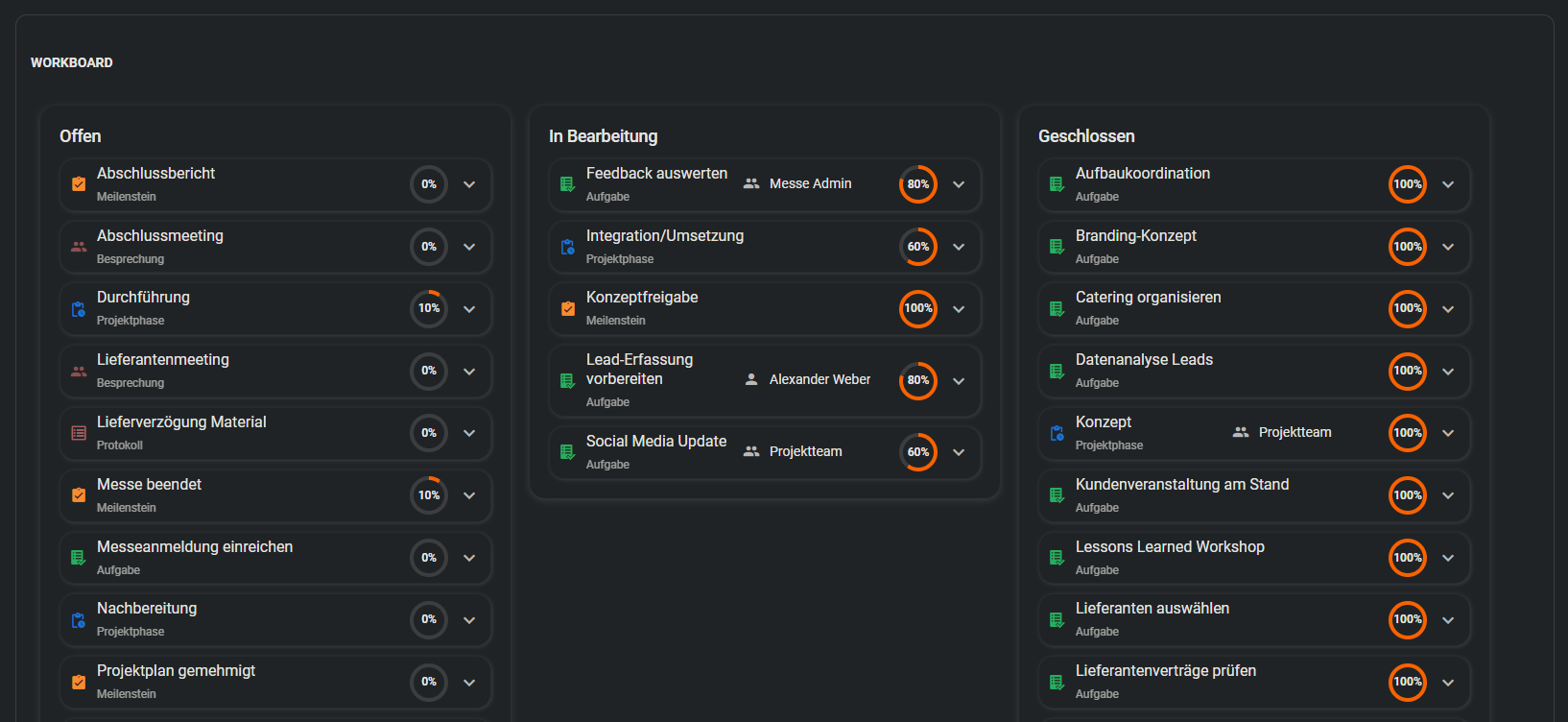
Task: Expand the Abschlussbericht card chevron
Action: [469, 184]
